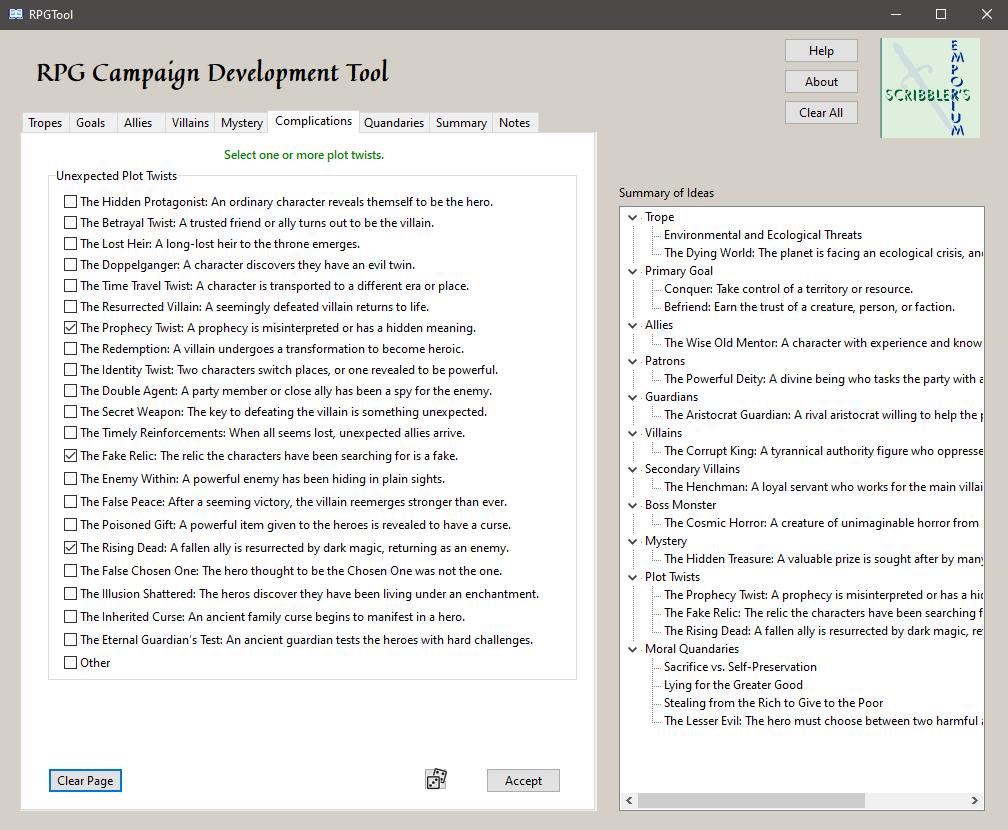Click the summary horizontal scrollbar thumb
The image size is (1008, 830).
tap(750, 800)
